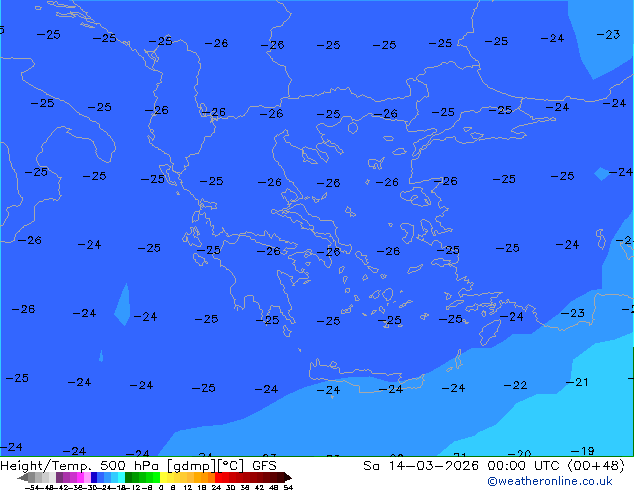The width and height of the screenshot is (634, 490).
Task: Click the dark blue -30 legend swatch
Action: [x=94, y=477]
